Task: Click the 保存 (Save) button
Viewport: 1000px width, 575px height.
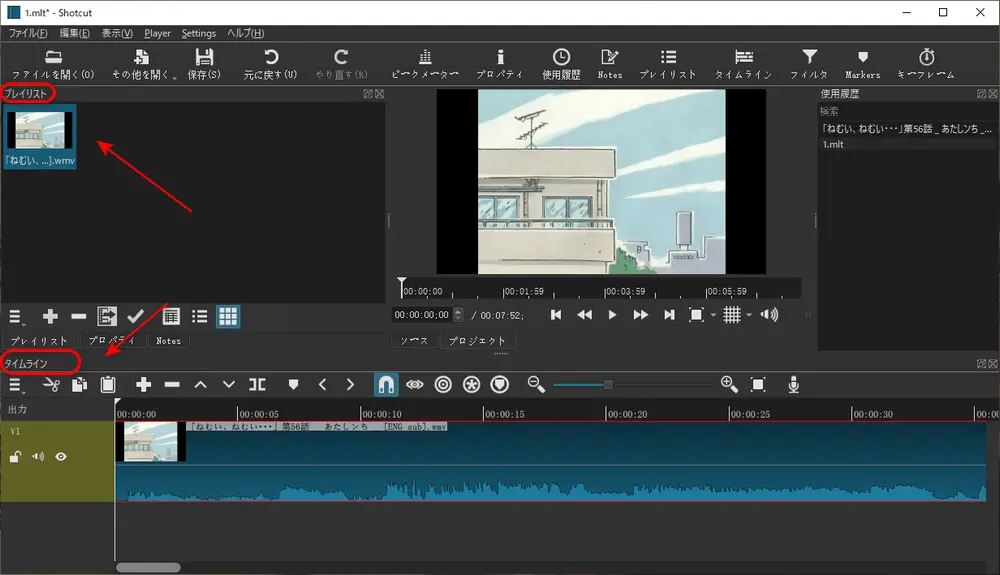Action: click(x=205, y=64)
